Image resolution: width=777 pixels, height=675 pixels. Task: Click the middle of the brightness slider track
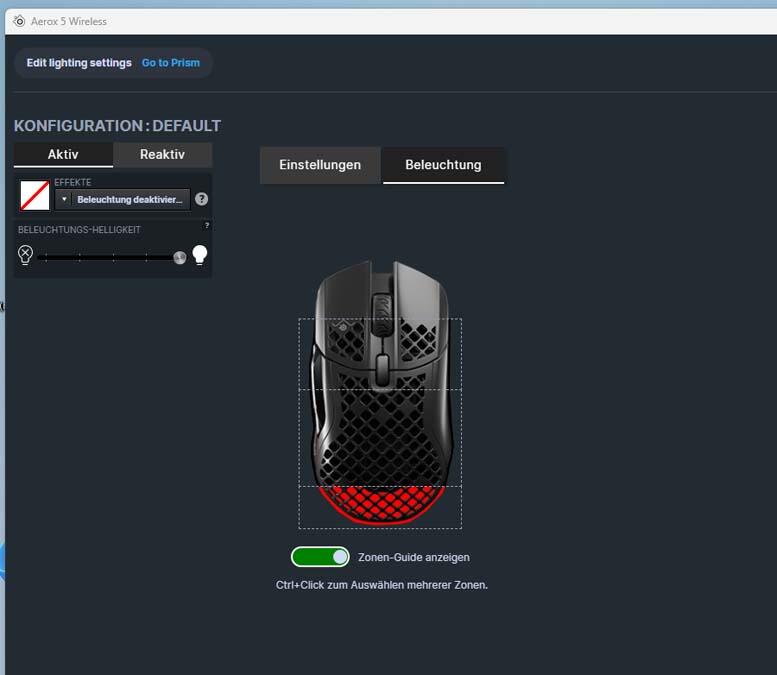112,257
